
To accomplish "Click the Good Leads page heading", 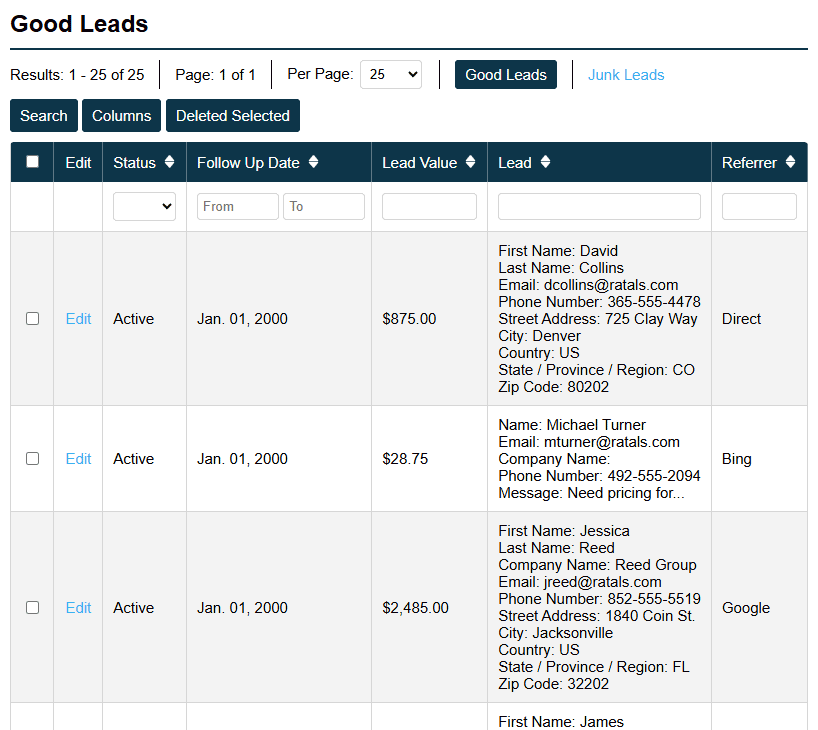I will point(79,24).
